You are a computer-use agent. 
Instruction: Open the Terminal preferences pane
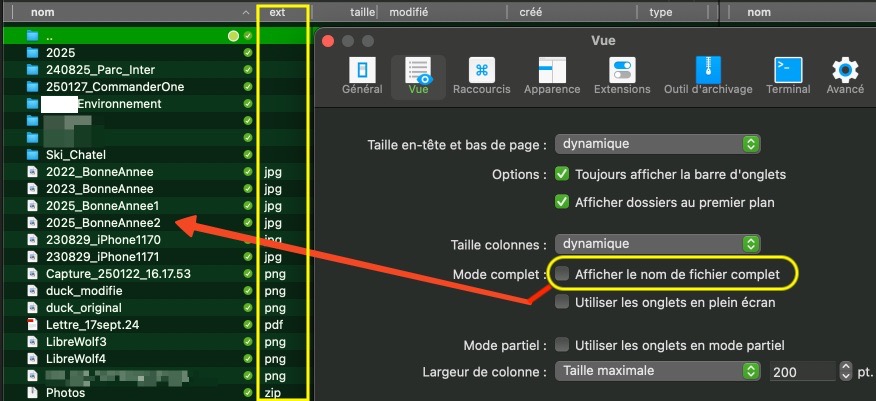click(788, 75)
